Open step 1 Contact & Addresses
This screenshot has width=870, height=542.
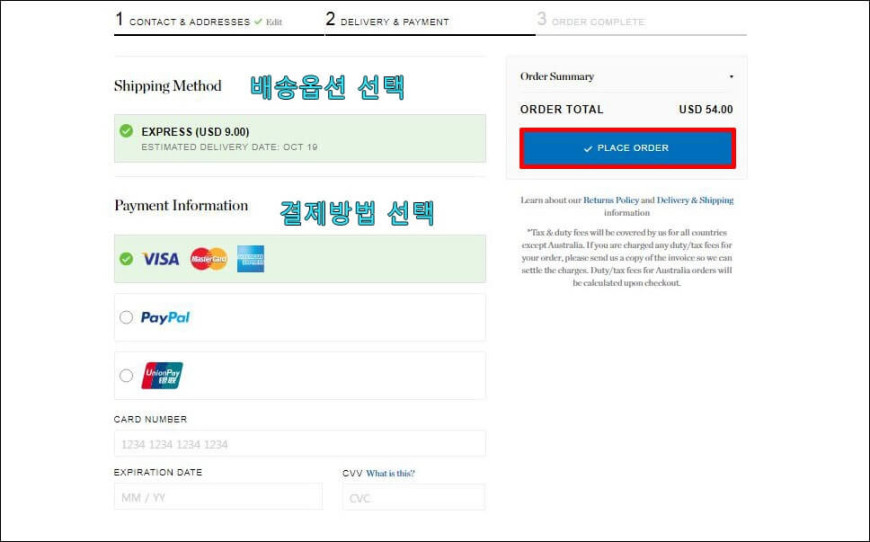(183, 21)
